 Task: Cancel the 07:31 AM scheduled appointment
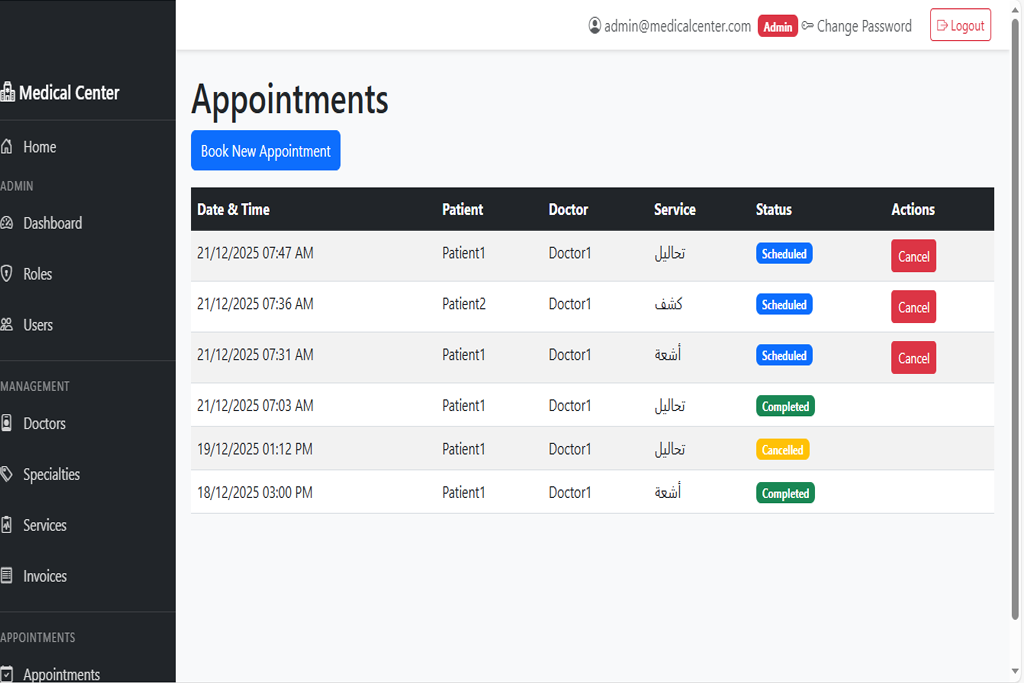[x=913, y=358]
